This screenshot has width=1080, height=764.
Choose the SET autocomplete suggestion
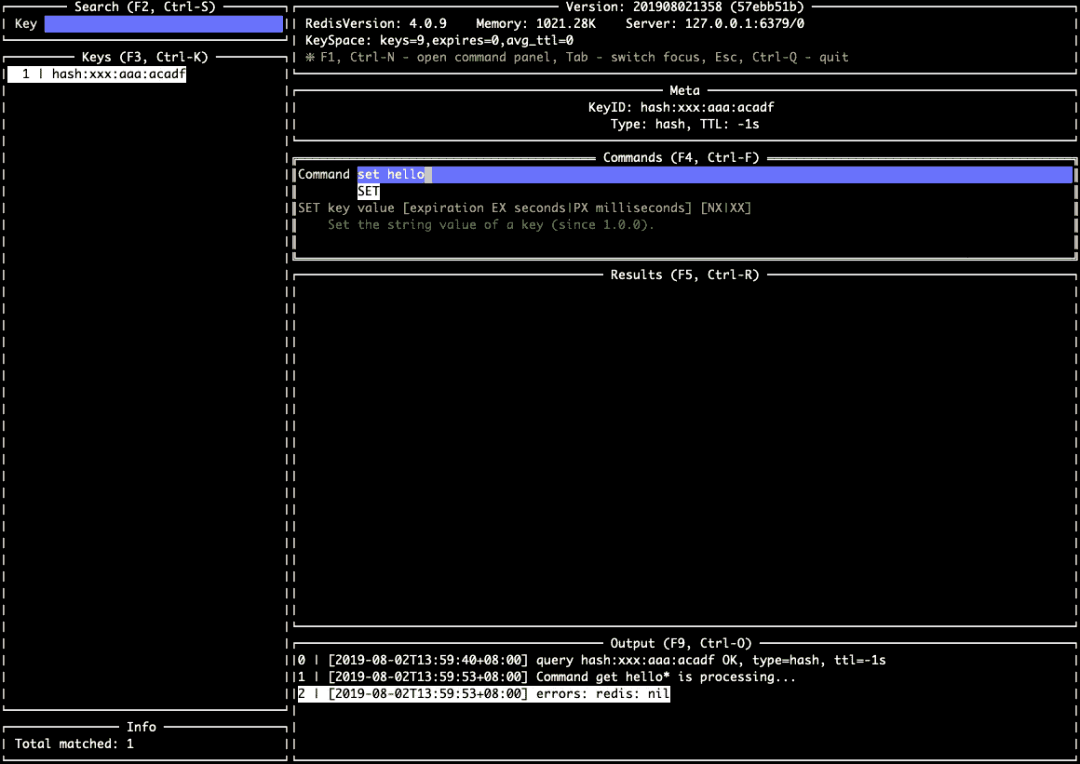click(x=369, y=191)
